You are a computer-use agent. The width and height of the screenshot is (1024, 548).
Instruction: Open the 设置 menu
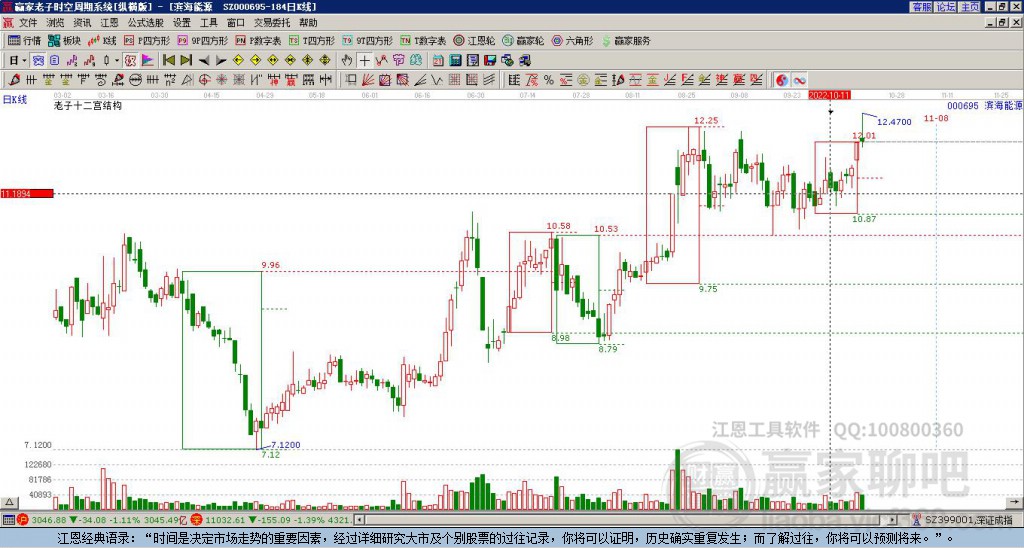point(182,23)
